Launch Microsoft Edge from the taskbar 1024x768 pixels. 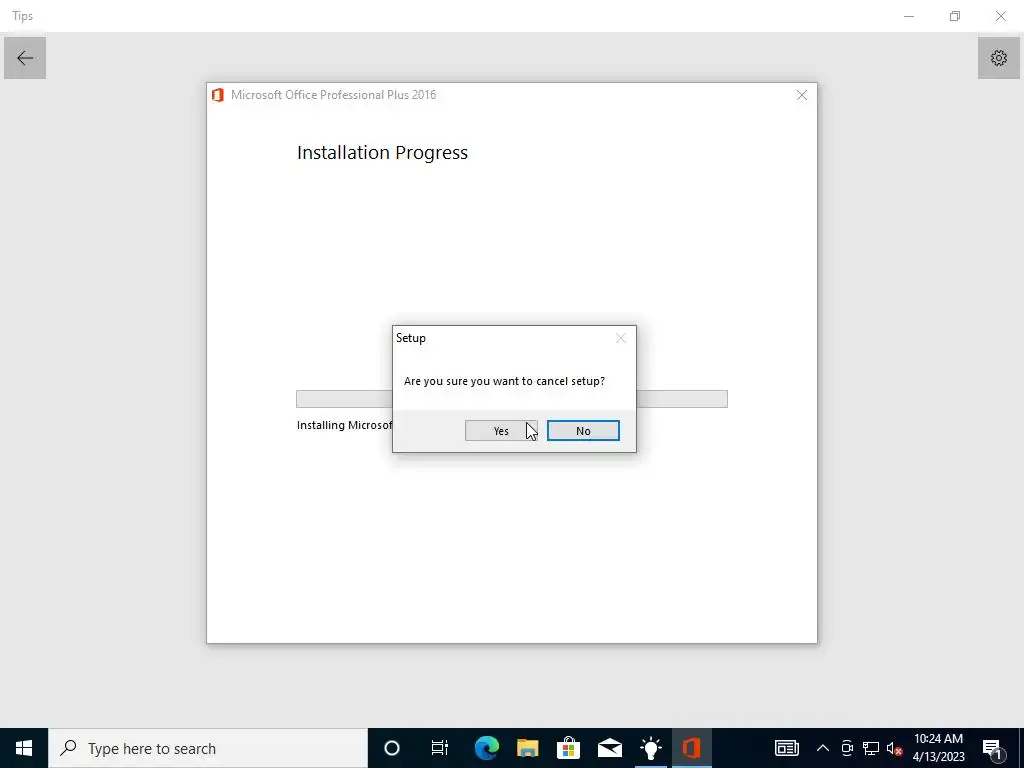click(x=487, y=748)
